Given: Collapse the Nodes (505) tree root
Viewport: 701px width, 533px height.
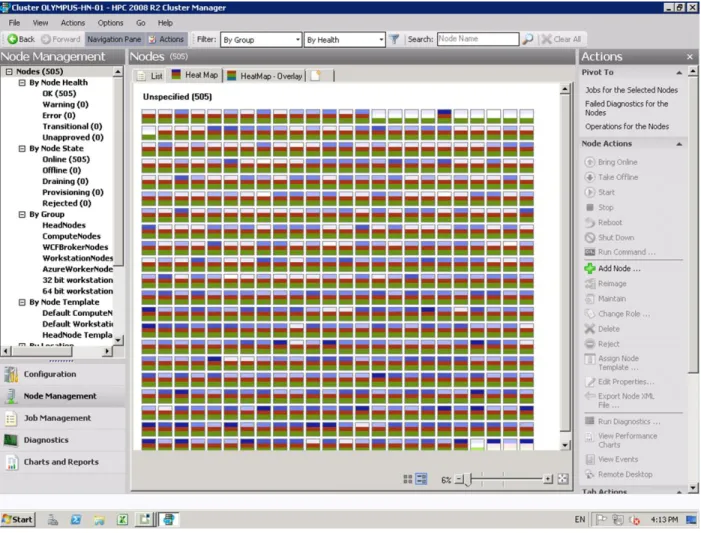Looking at the screenshot, I should pos(9,72).
